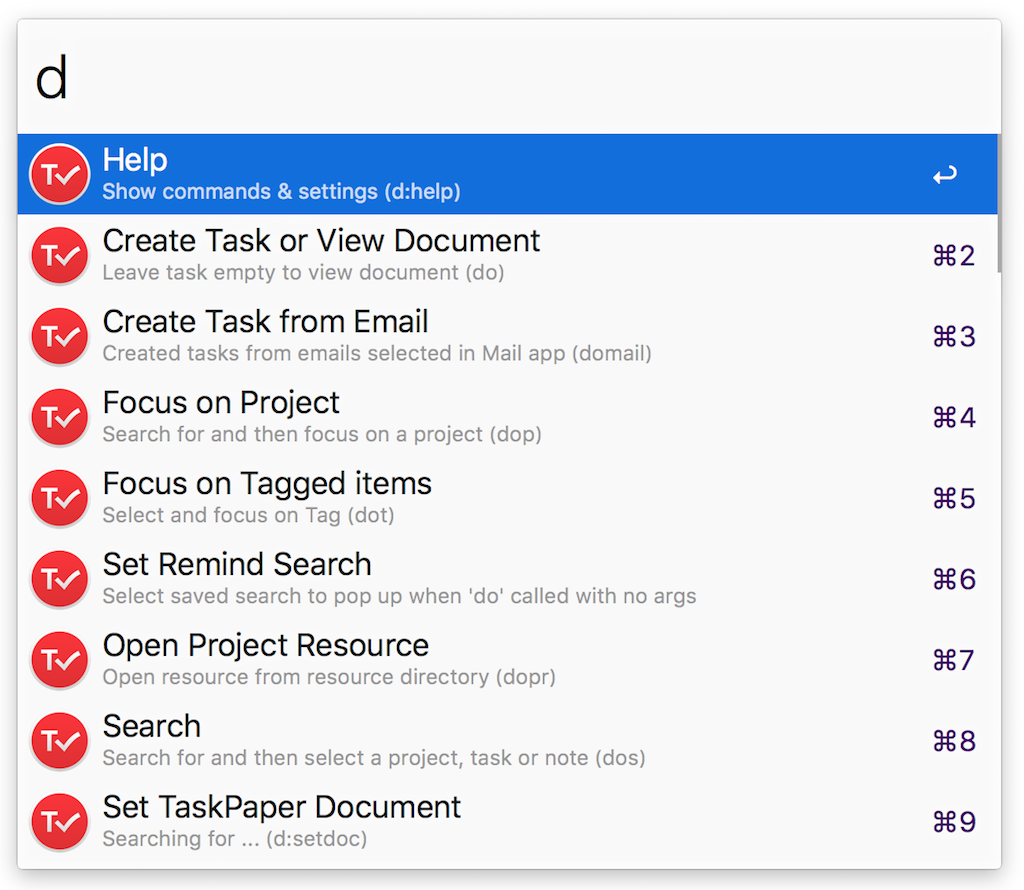Viewport: 1024px width, 890px height.
Task: Select the "Create Task or View Document" title
Action: [321, 241]
